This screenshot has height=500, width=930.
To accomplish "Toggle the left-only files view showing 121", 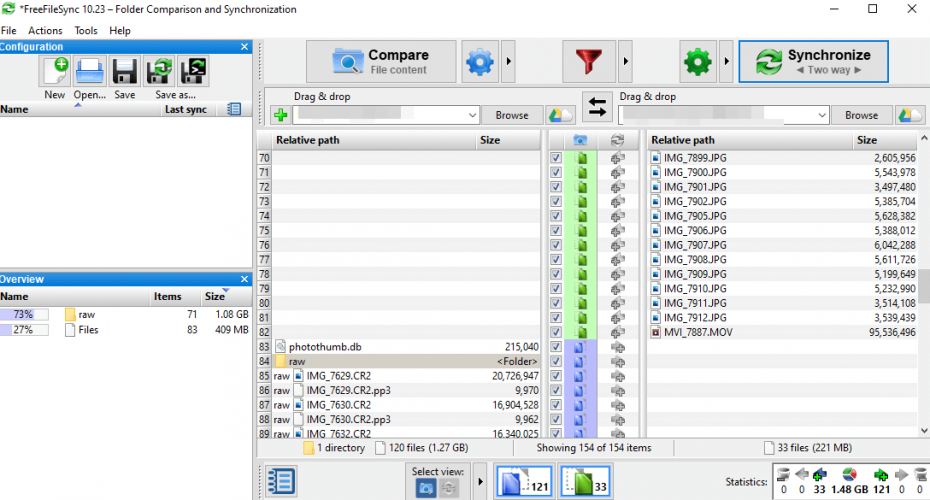I will [x=523, y=481].
